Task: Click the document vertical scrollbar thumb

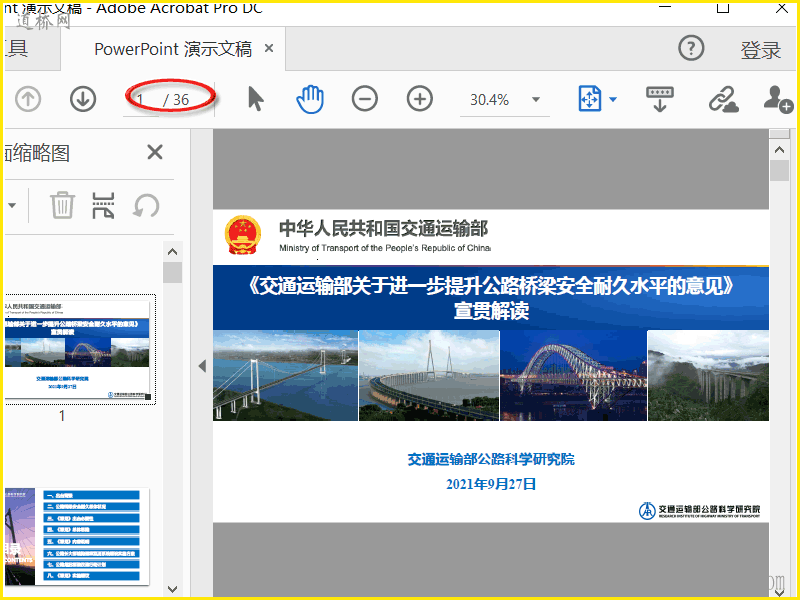Action: [779, 170]
